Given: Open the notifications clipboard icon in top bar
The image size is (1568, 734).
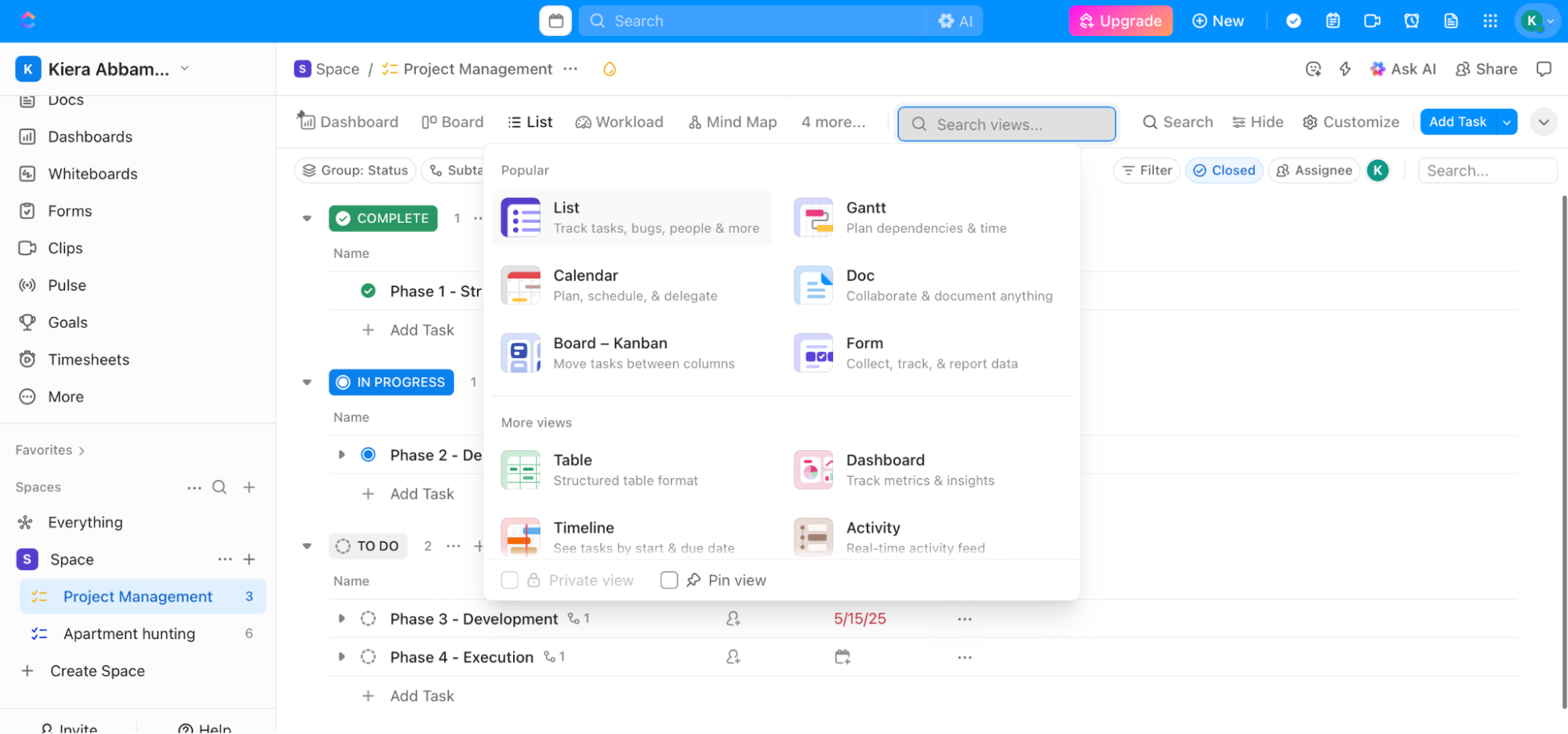Looking at the screenshot, I should click(x=1333, y=20).
